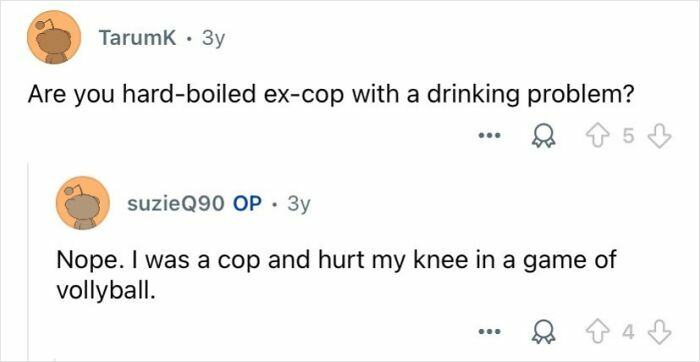Click the 'Nope. I was a cop' reply text
Image resolution: width=700 pixels, height=362 pixels.
159,261
